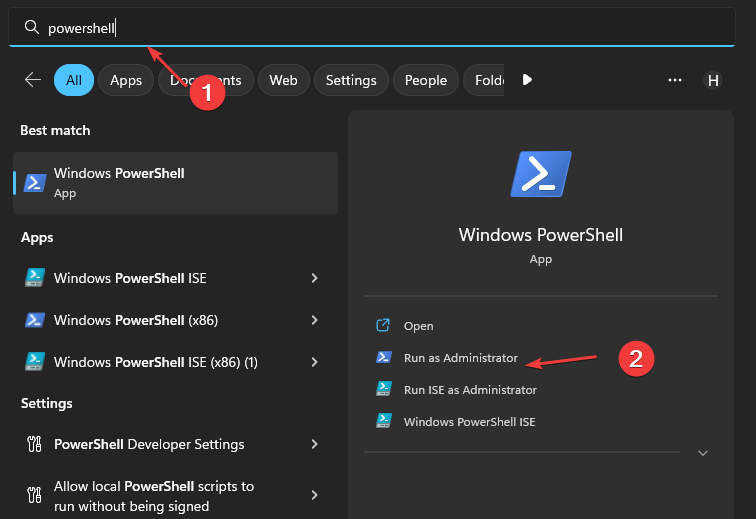Switch to the Folders filter tab

click(x=484, y=80)
